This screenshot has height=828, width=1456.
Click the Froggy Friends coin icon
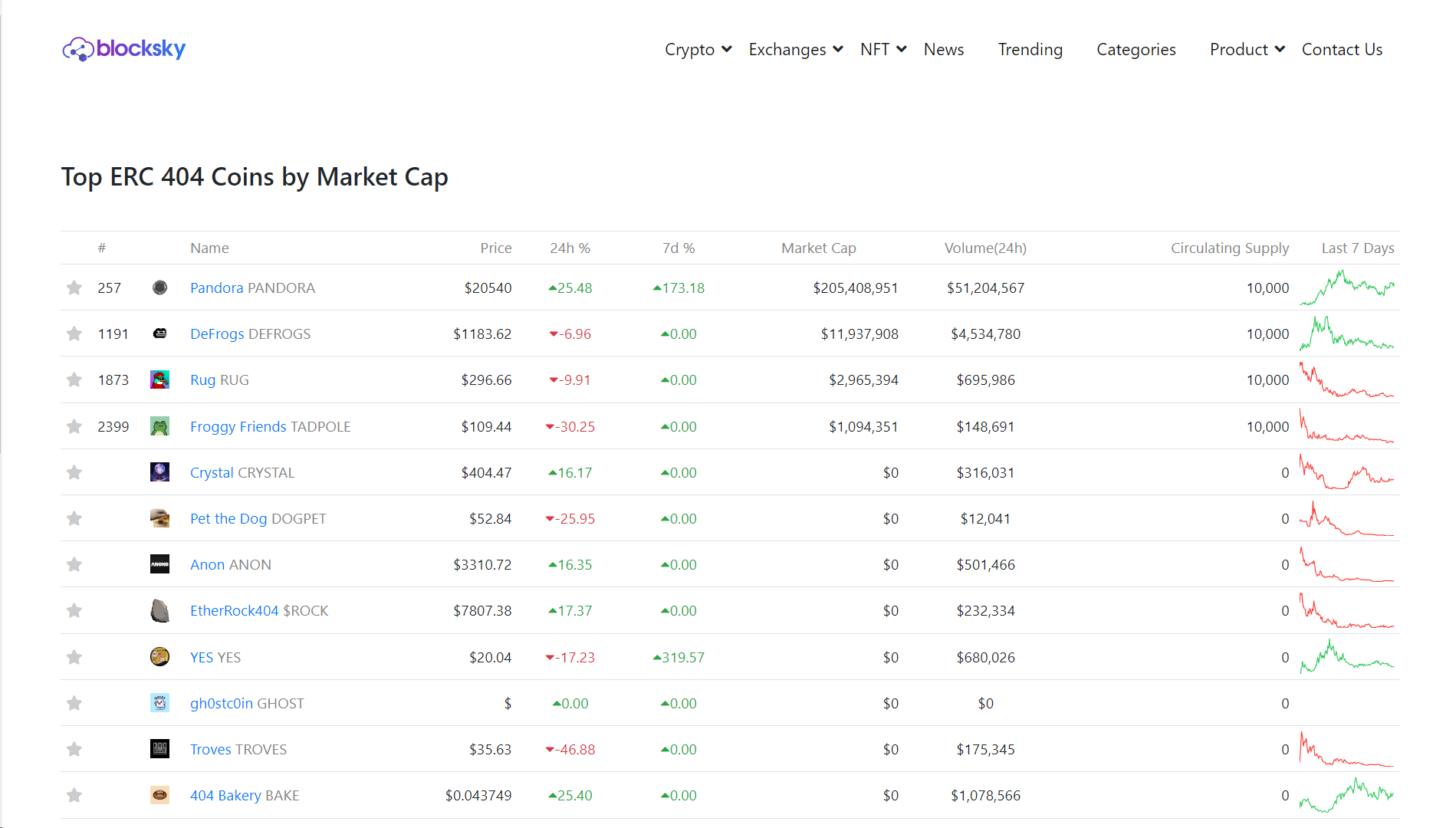[159, 426]
